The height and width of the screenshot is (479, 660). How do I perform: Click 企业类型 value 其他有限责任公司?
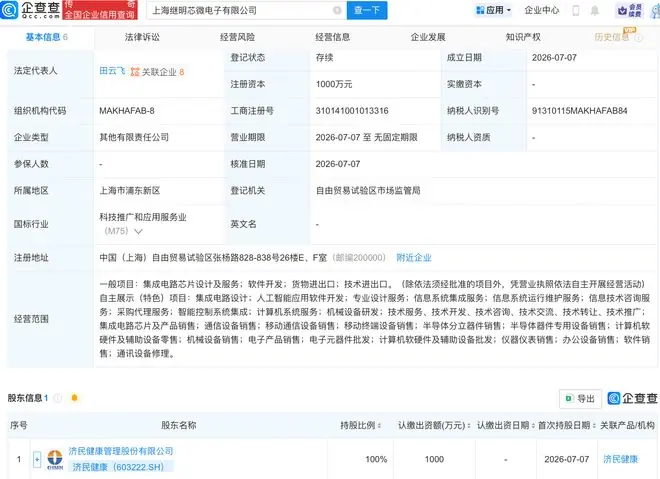coord(134,137)
